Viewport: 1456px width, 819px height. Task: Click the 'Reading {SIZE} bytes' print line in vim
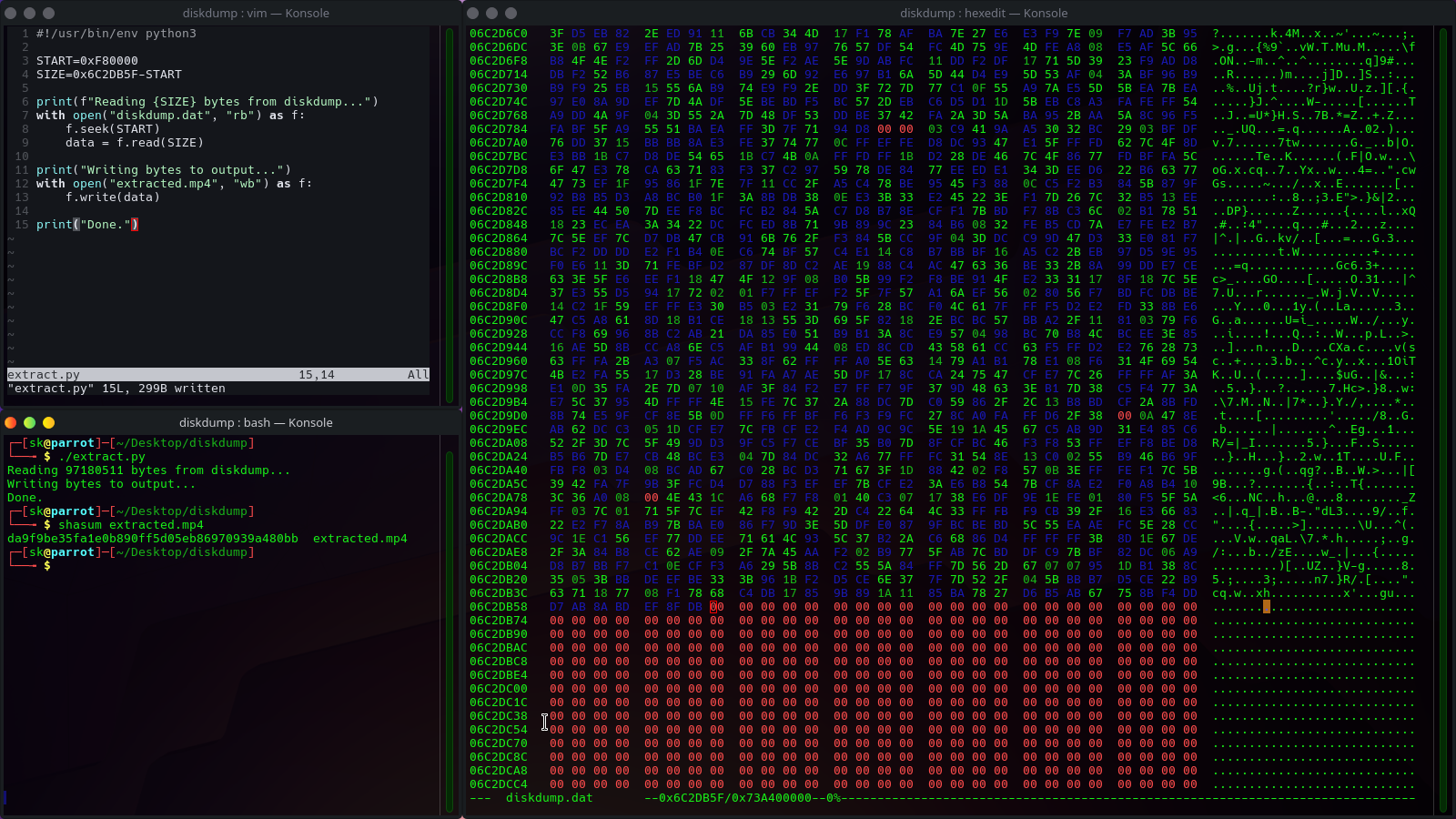coord(207,102)
